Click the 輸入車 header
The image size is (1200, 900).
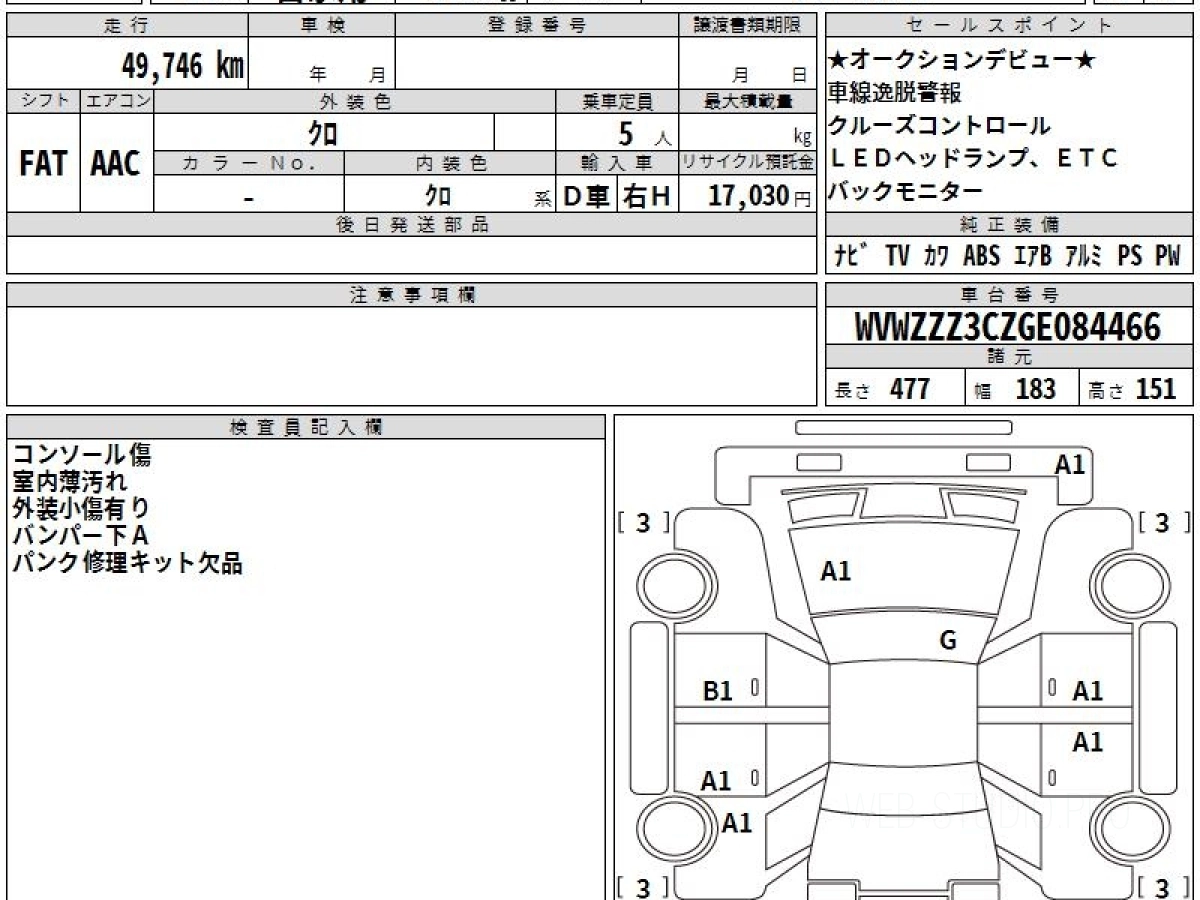617,162
